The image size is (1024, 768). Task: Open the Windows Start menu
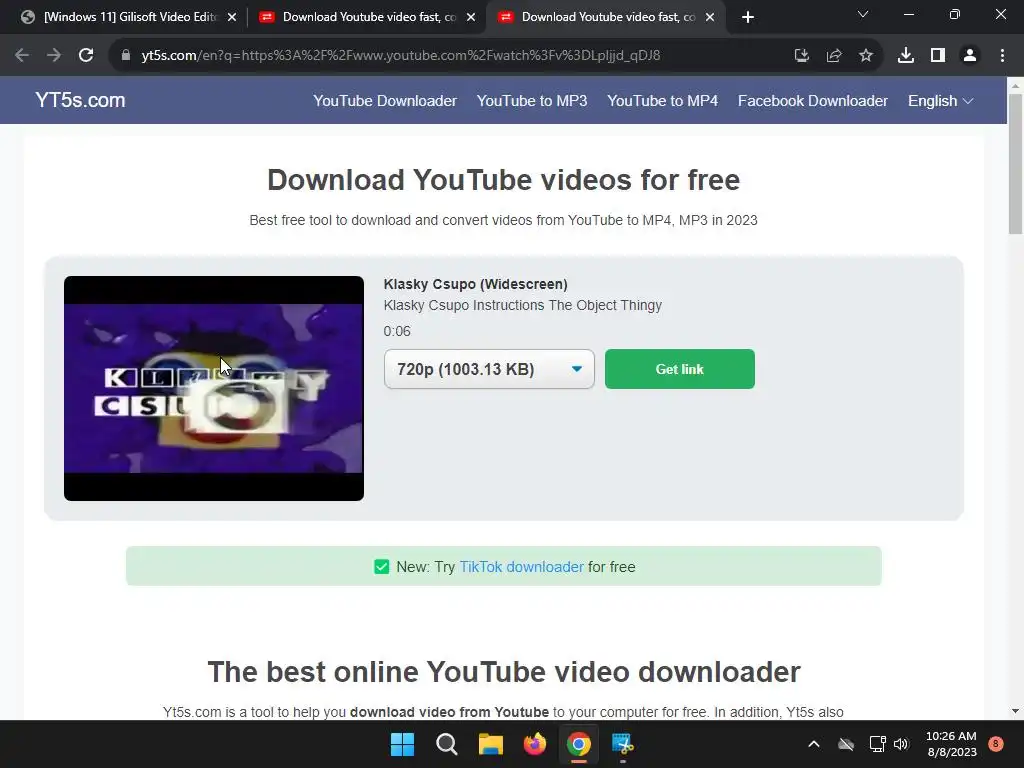402,744
